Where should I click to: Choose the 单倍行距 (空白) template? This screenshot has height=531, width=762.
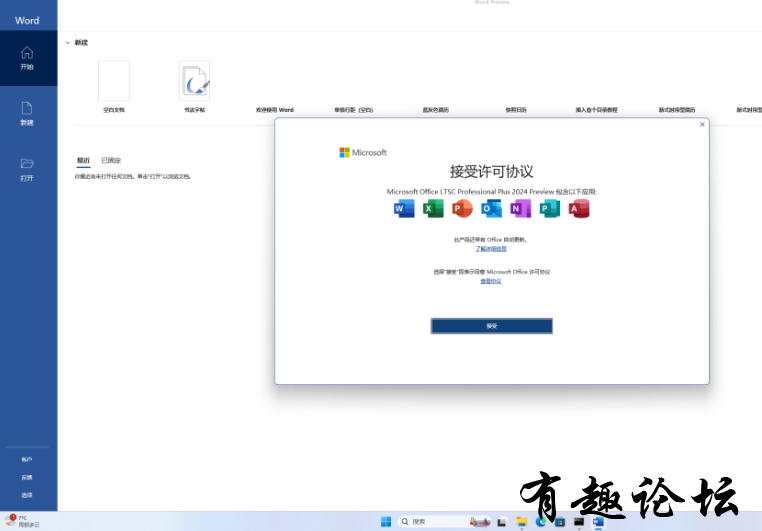point(354,110)
